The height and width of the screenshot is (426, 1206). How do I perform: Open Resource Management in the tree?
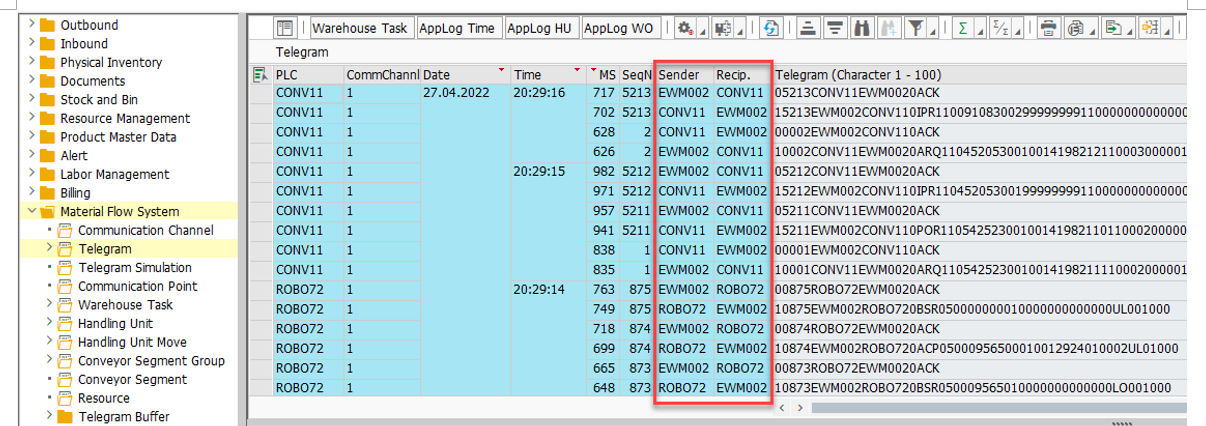124,118
